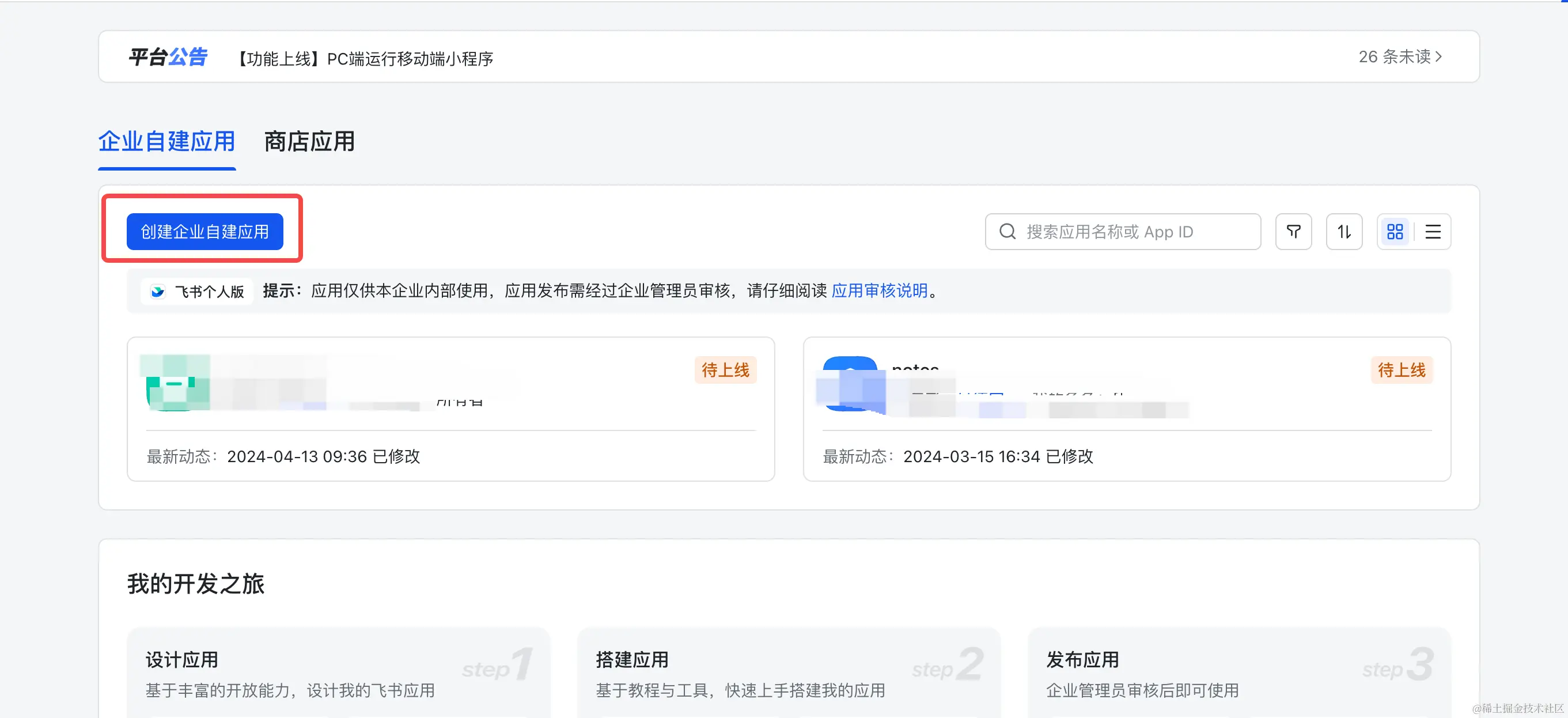Click the filter funnel icon
The height and width of the screenshot is (718, 1568).
tap(1293, 232)
